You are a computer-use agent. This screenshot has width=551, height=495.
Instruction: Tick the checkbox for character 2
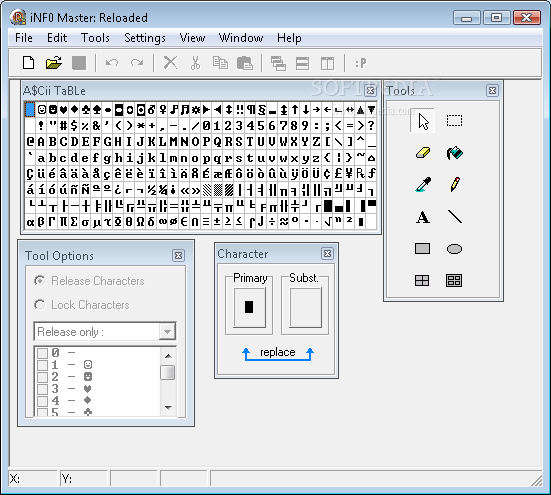[x=43, y=377]
